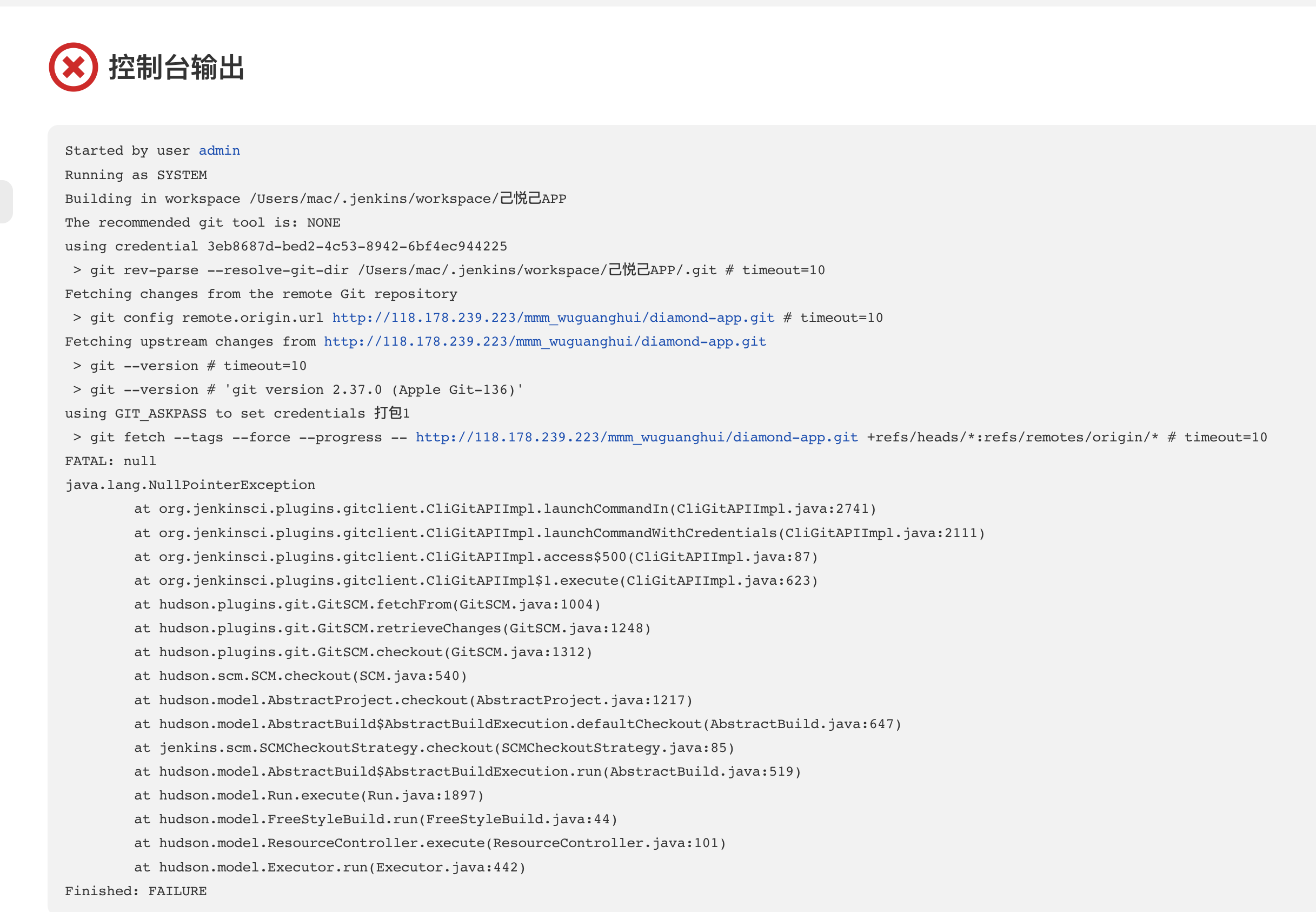Click the 'SCMCheckoutStrategy.checkout' stack trace line
Viewport: 1316px width, 912px height.
(434, 748)
